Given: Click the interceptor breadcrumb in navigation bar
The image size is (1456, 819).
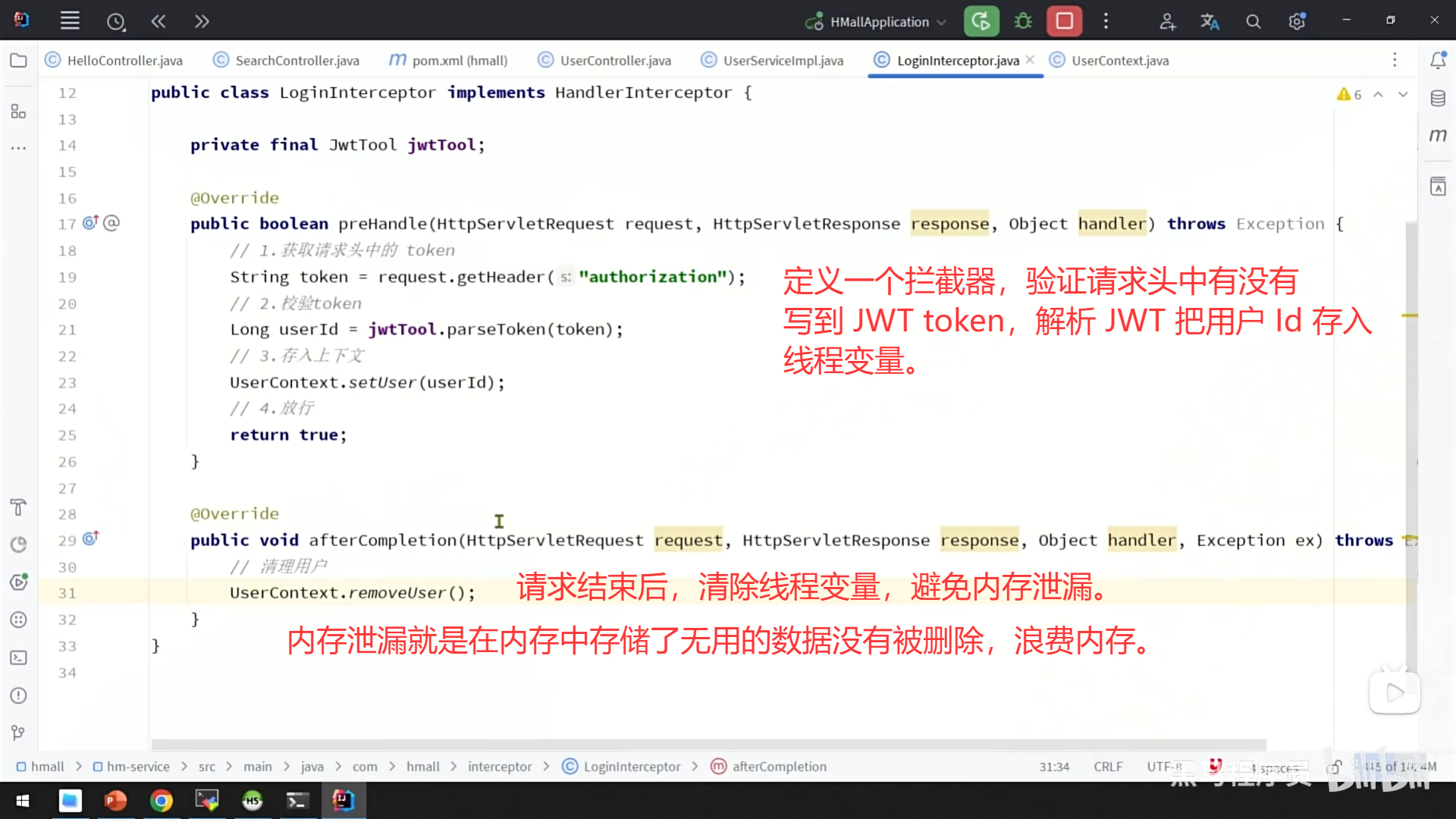Looking at the screenshot, I should (499, 767).
